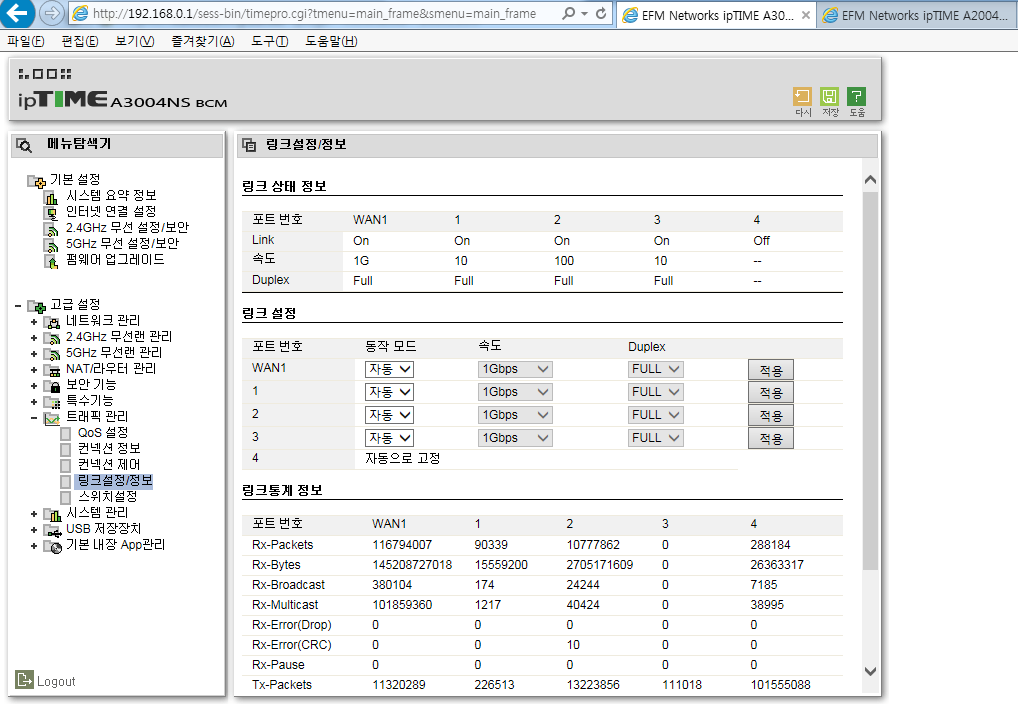Click the address bar search magnifier icon
Image resolution: width=1018 pixels, height=704 pixels.
pos(568,13)
